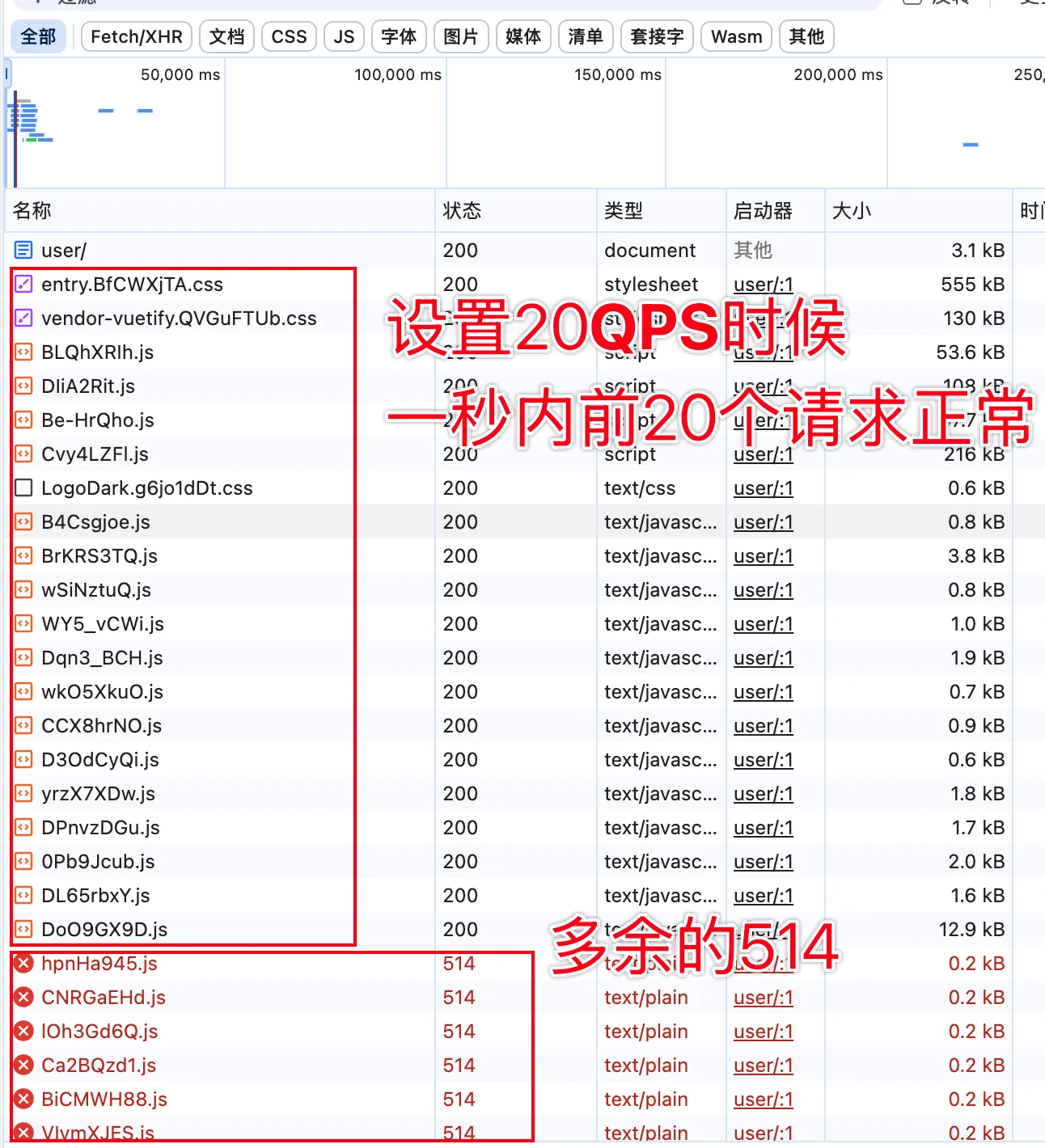The height and width of the screenshot is (1148, 1045).
Task: Click the 12.9 kB size cell
Action: (x=971, y=930)
